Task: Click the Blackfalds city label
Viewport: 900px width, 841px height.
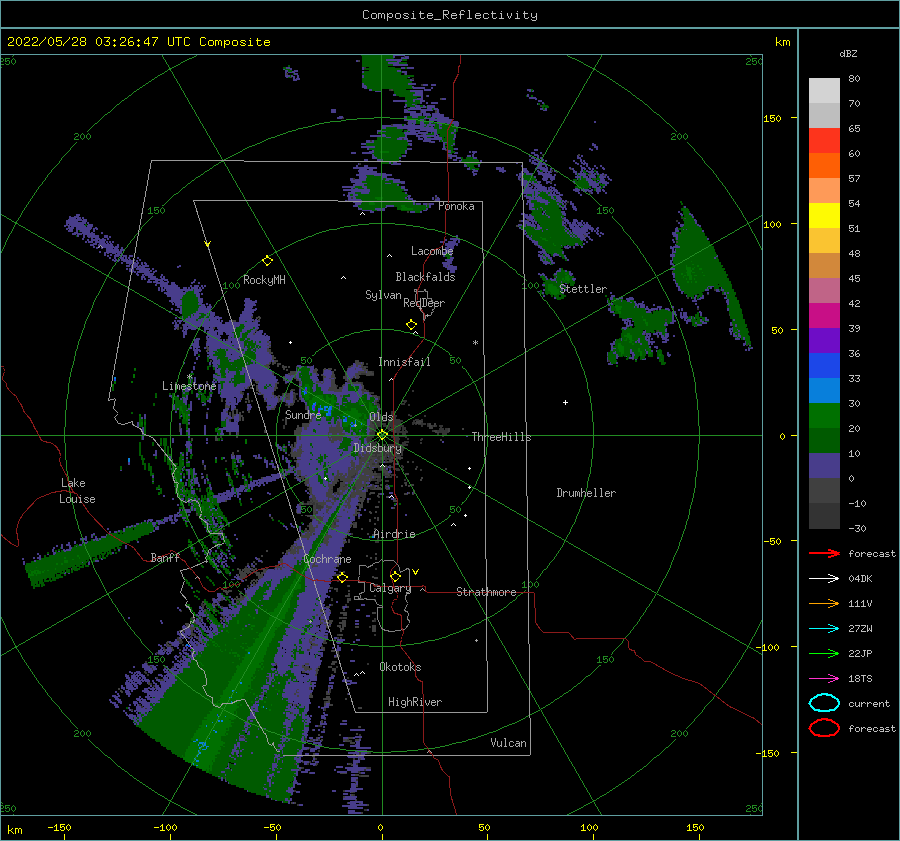Action: tap(425, 277)
